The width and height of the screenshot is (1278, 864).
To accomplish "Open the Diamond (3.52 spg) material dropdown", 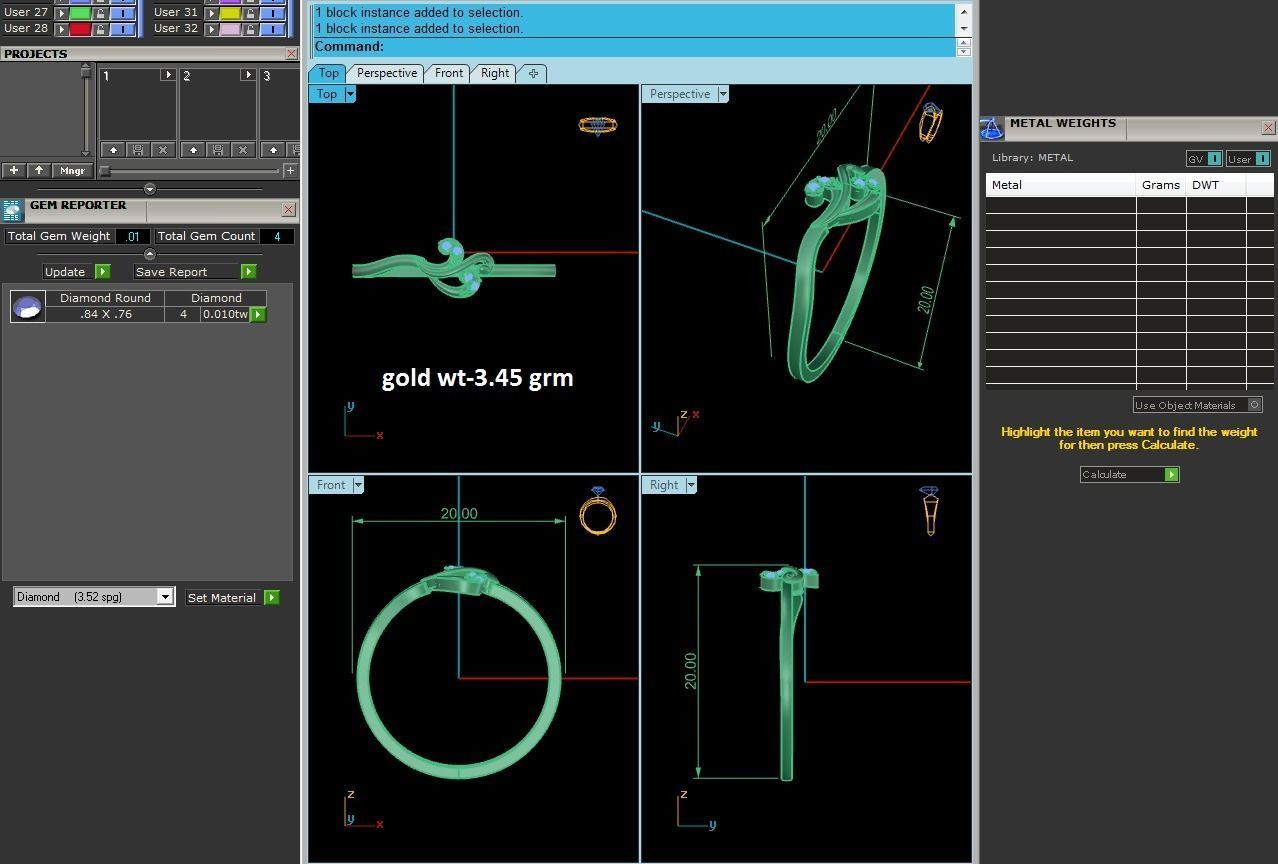I will pyautogui.click(x=165, y=597).
